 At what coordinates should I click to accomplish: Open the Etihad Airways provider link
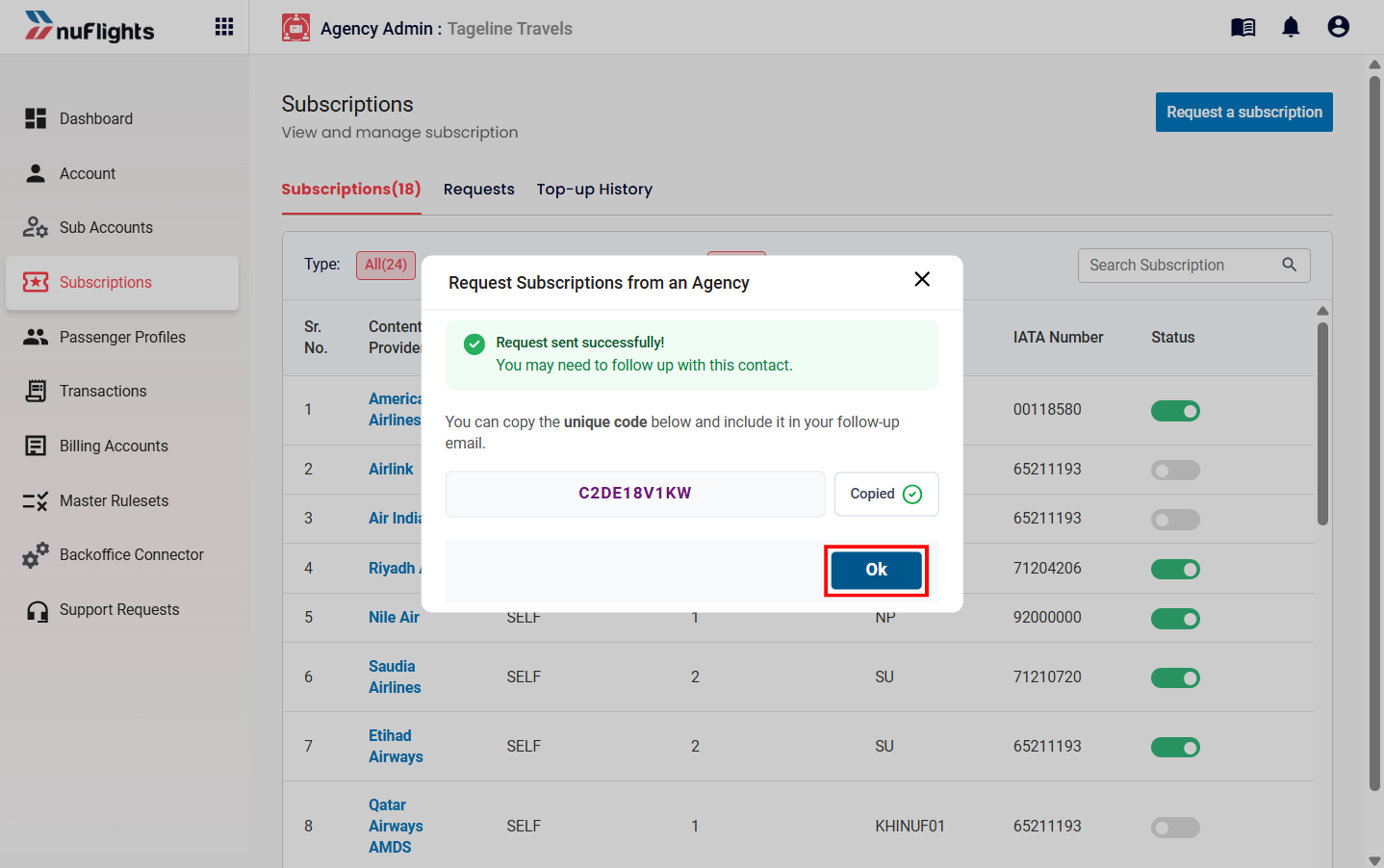coord(396,746)
